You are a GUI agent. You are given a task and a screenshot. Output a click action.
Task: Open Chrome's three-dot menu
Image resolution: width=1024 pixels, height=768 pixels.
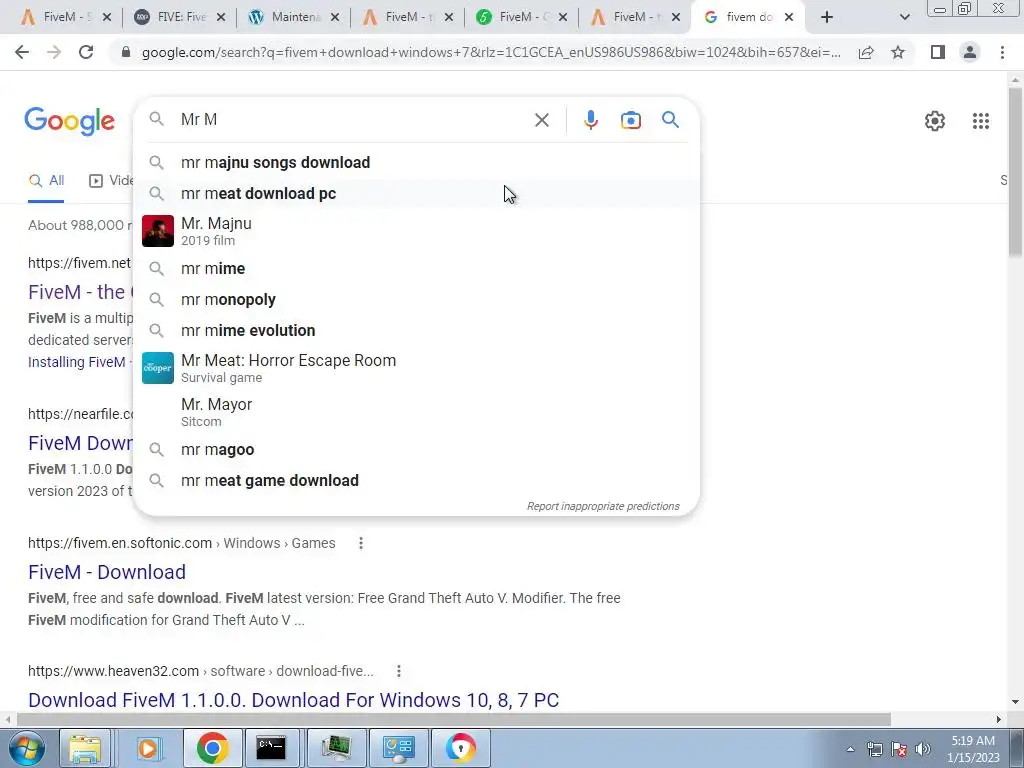pyautogui.click(x=1002, y=52)
